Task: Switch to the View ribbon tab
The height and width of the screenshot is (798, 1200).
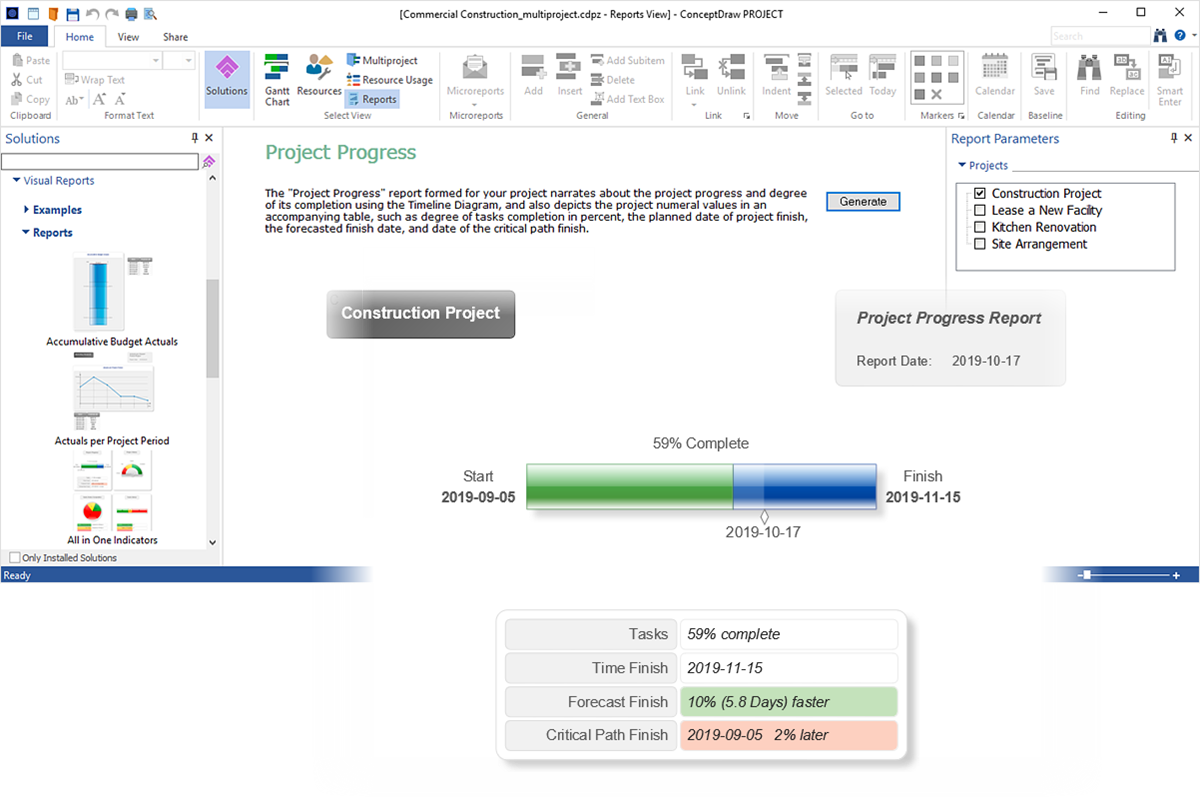Action: (x=129, y=37)
